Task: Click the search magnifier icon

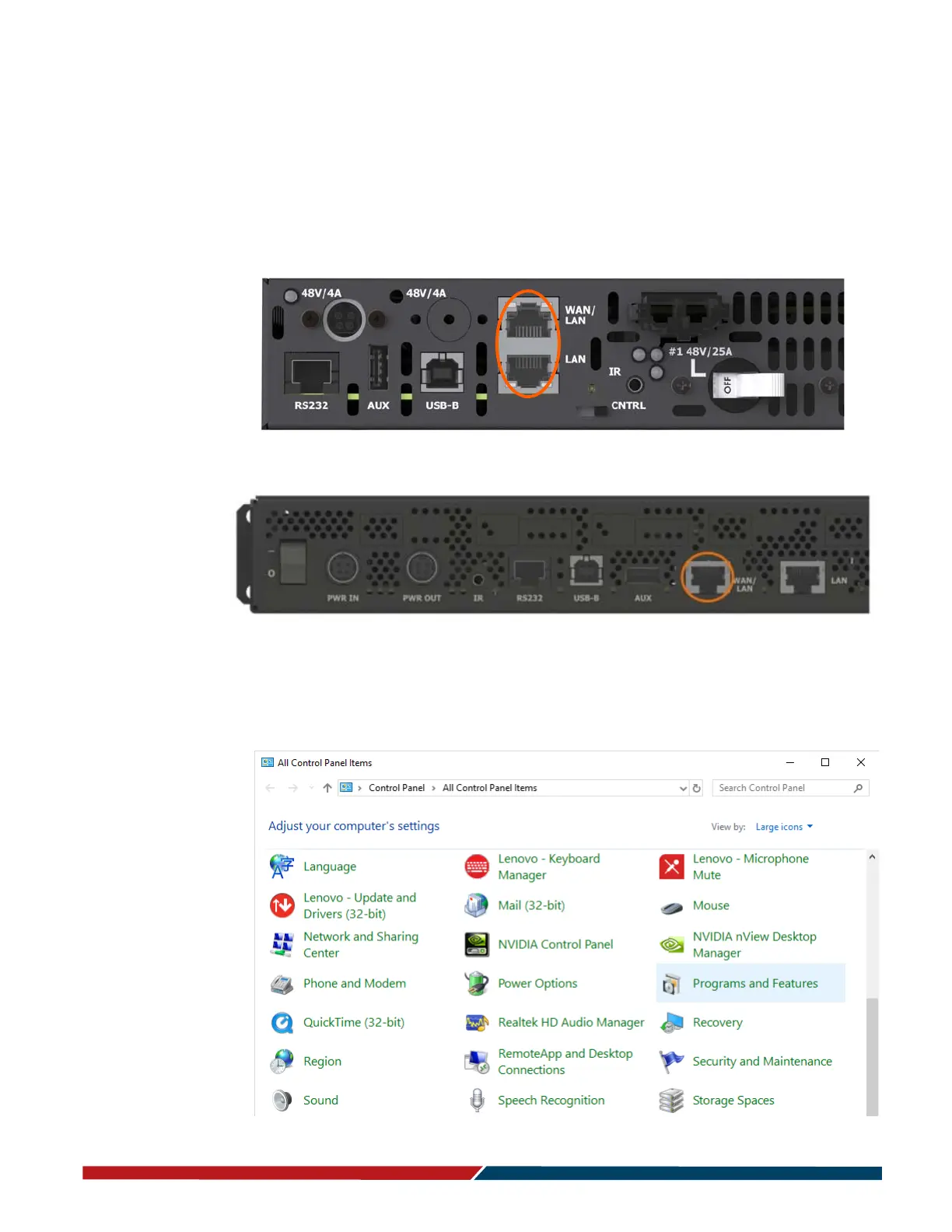Action: (x=858, y=788)
